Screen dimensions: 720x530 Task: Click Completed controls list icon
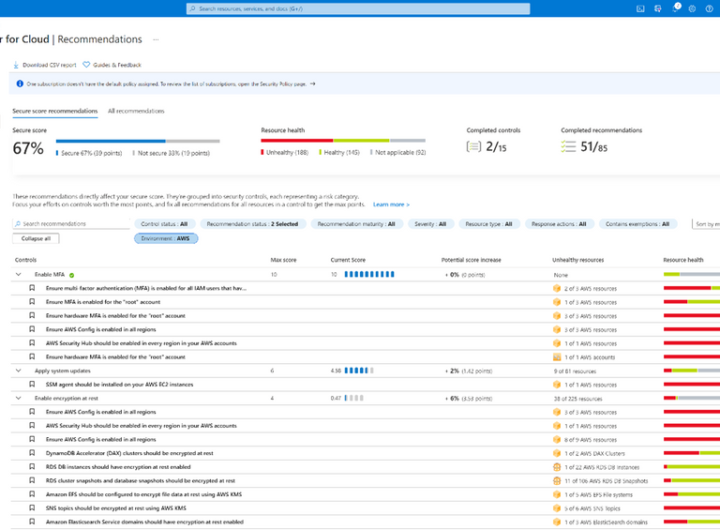click(x=473, y=147)
